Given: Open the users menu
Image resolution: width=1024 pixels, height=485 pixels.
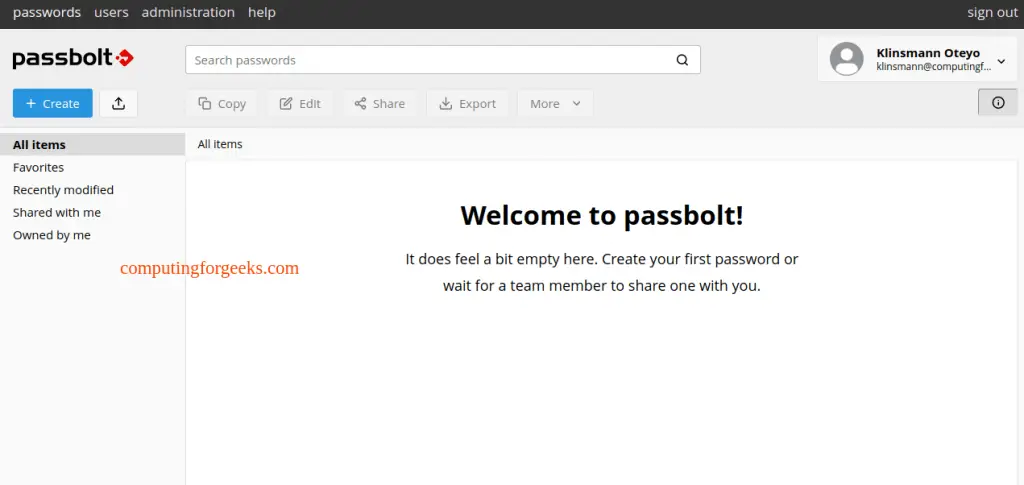Looking at the screenshot, I should (111, 12).
